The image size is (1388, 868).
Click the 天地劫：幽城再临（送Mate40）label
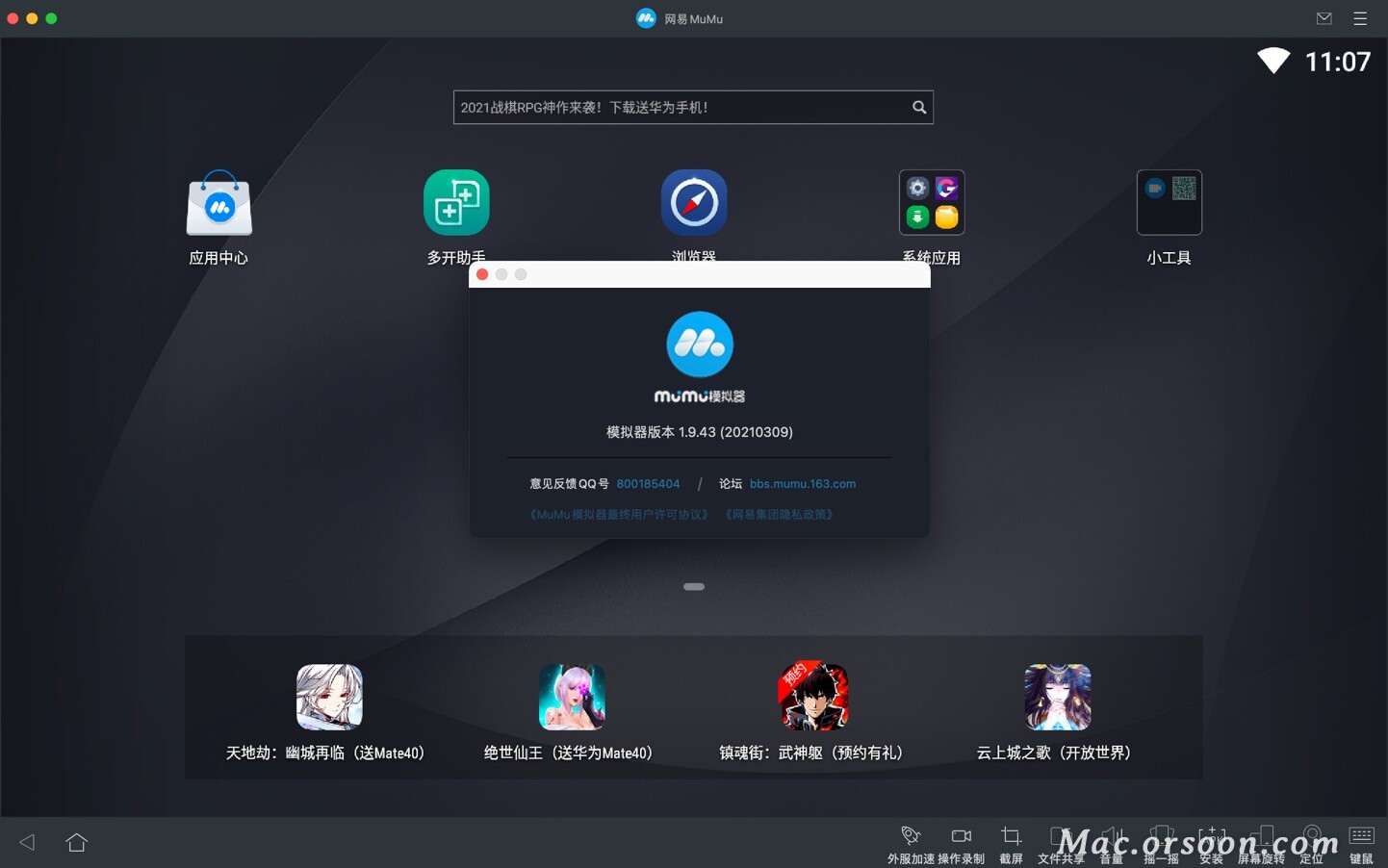pos(325,753)
